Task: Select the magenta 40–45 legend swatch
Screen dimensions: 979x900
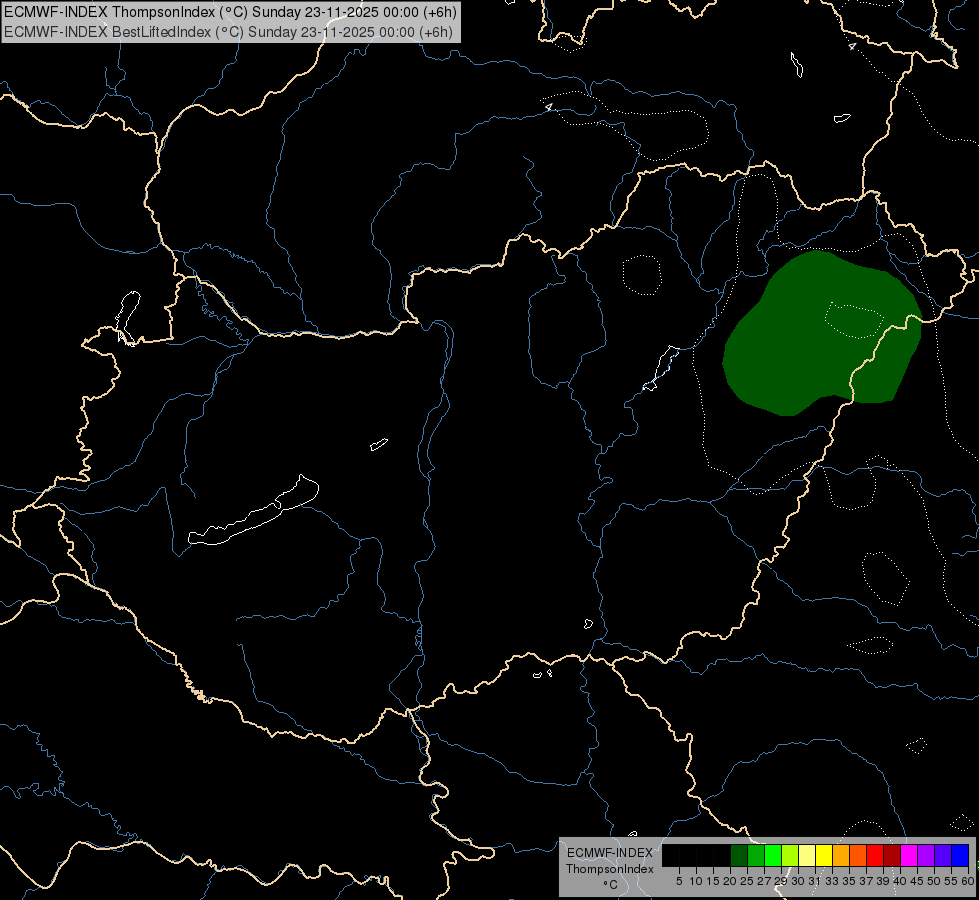Action: 909,855
